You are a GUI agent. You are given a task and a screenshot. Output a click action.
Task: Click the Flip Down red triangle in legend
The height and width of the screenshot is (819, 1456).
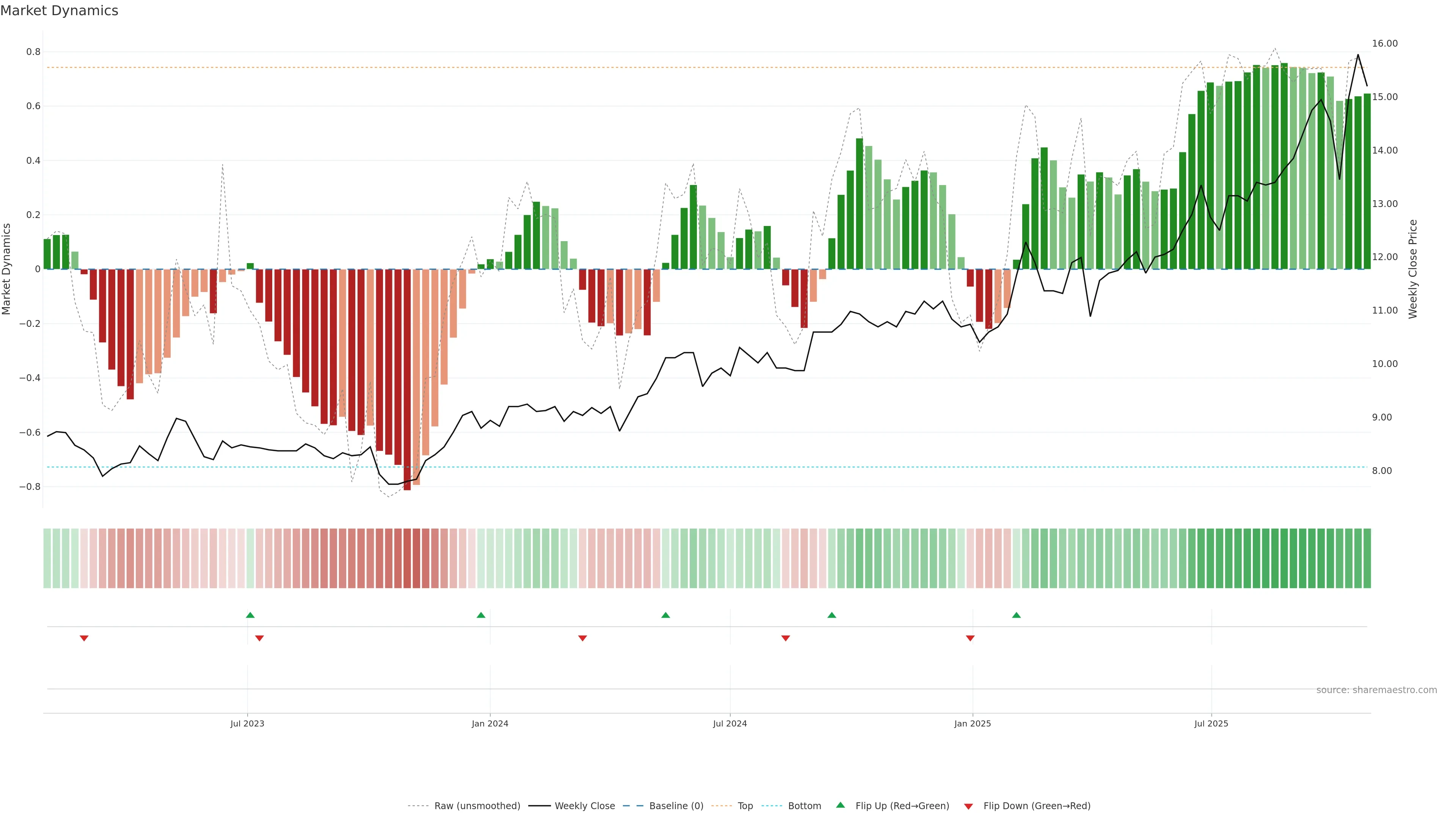tap(968, 806)
